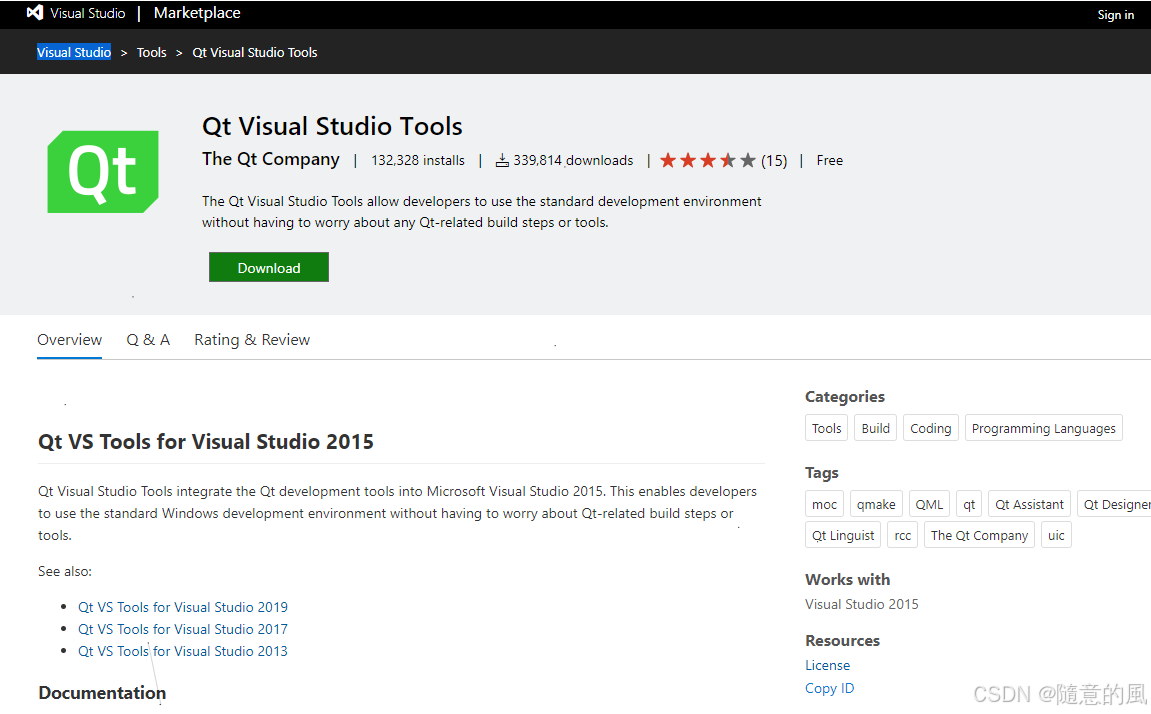This screenshot has width=1151, height=714.
Task: Select Programming Languages category chip
Action: [x=1043, y=428]
